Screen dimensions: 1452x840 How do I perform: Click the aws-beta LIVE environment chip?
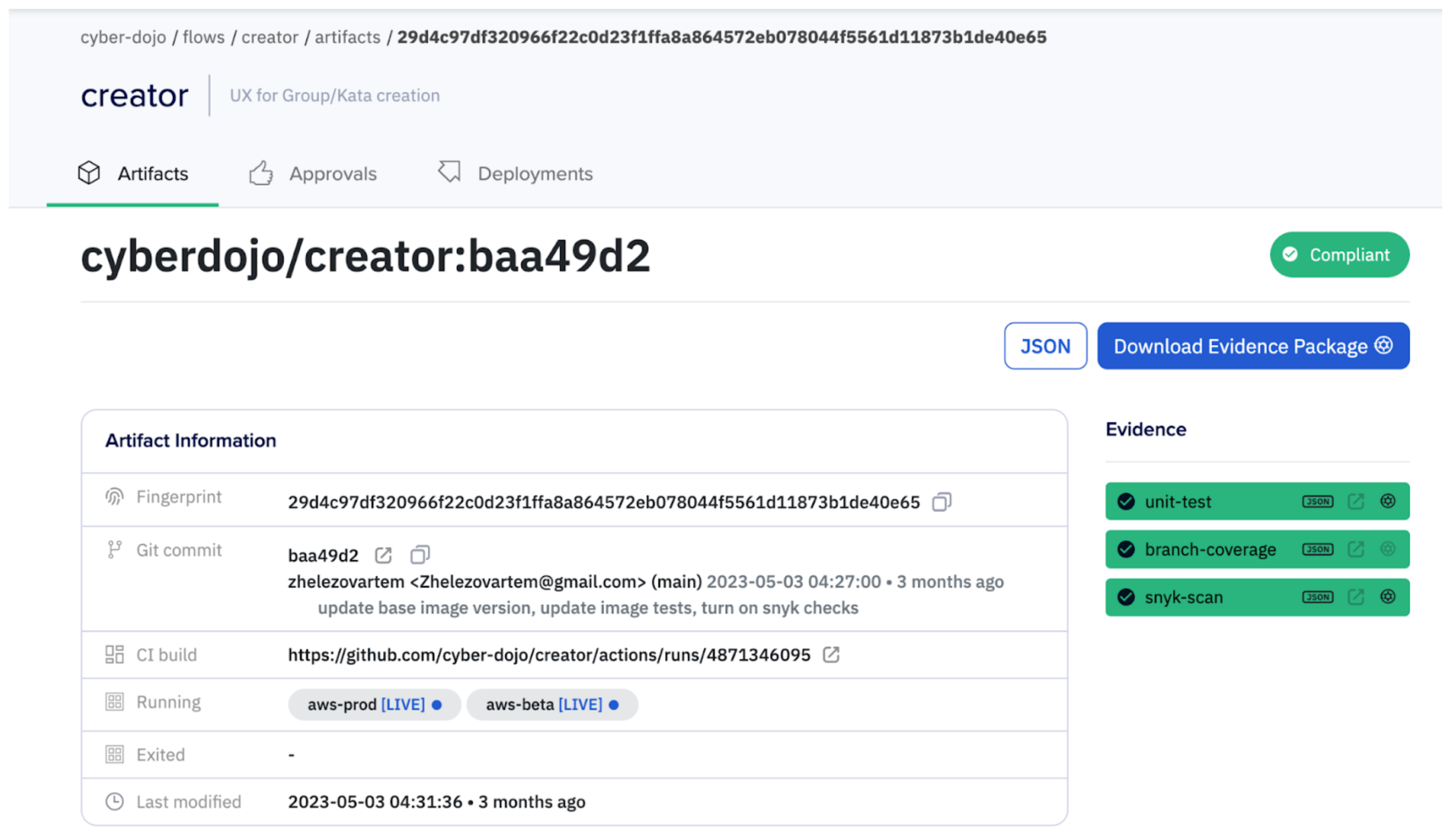(x=553, y=706)
